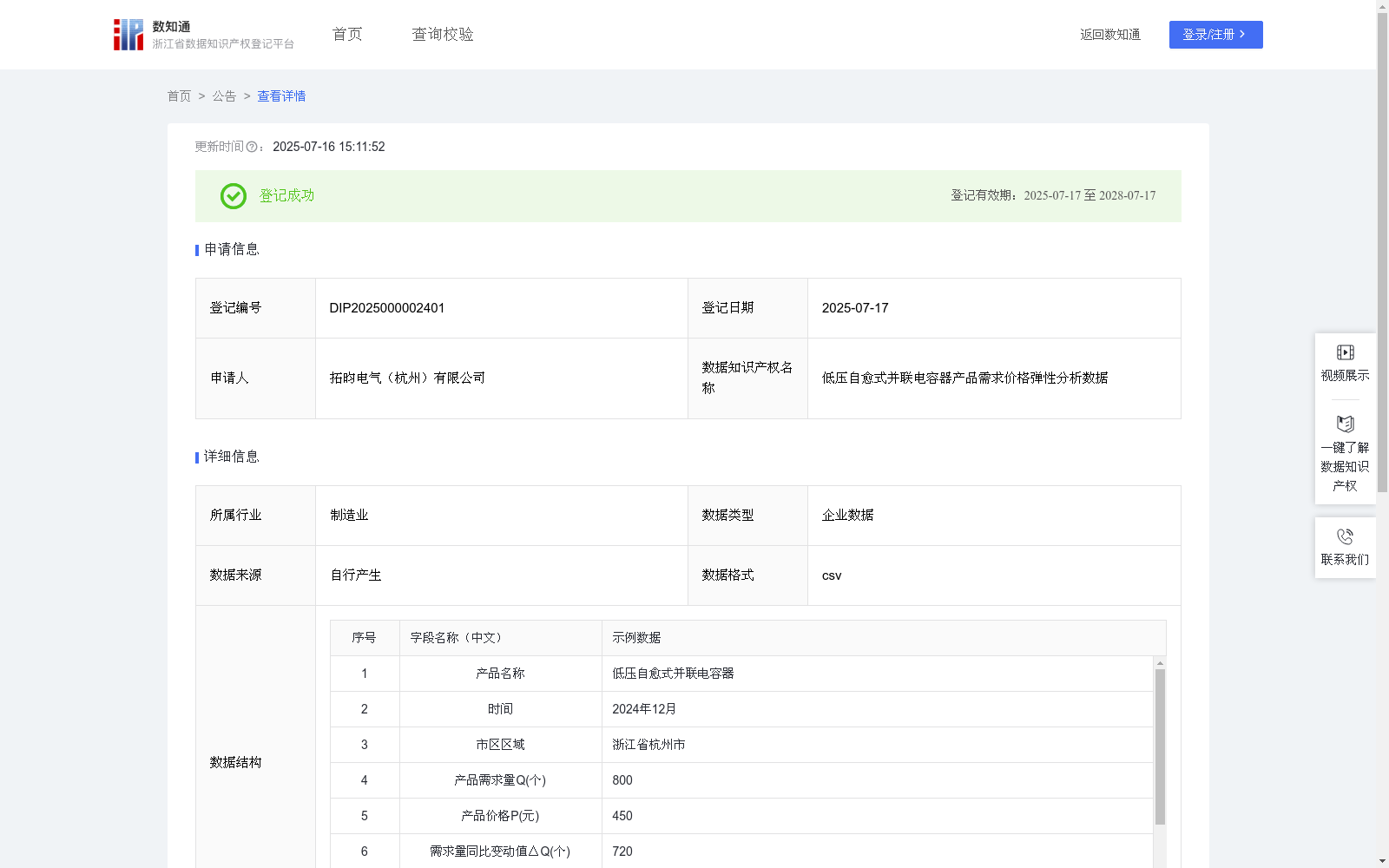Image resolution: width=1389 pixels, height=868 pixels.
Task: Click the 产品需求量Q(个) field
Action: point(500,780)
